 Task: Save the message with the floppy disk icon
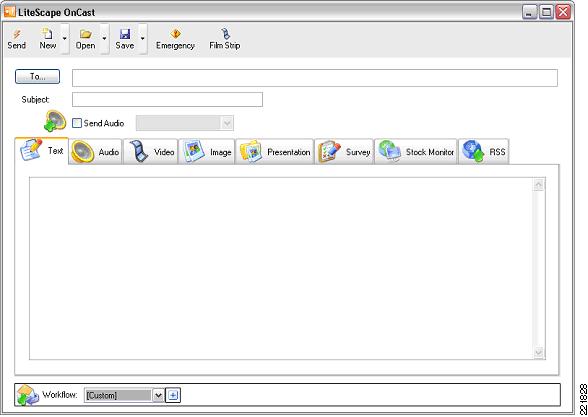[125, 34]
